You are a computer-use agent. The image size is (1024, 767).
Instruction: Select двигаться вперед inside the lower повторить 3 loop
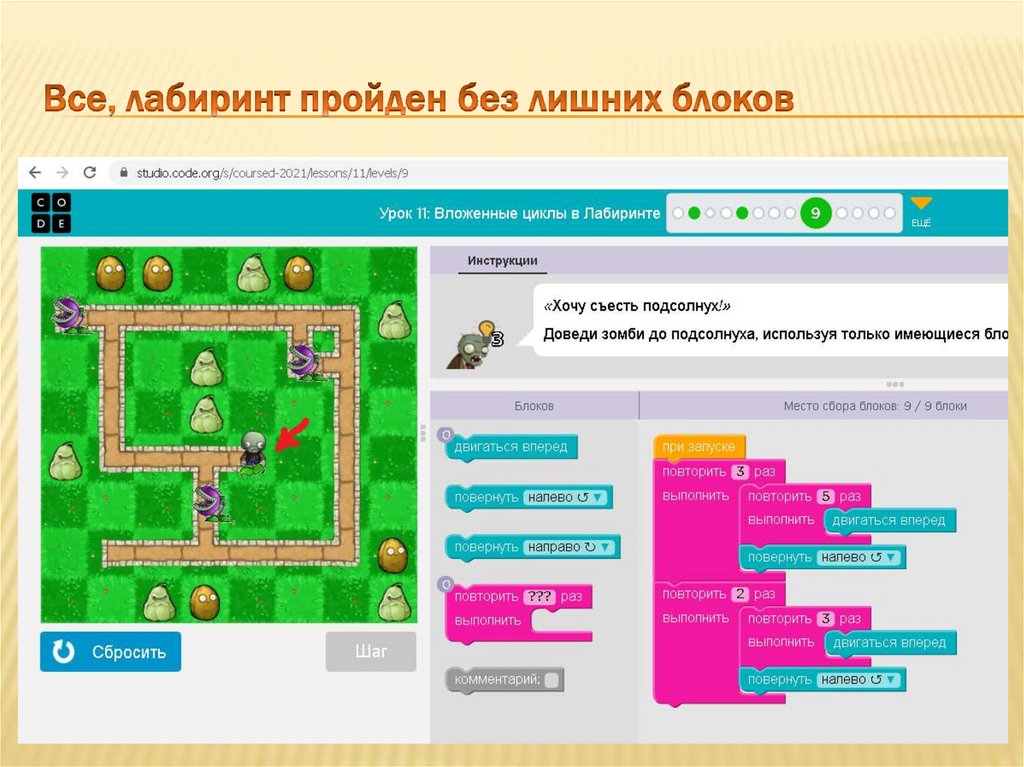click(889, 643)
